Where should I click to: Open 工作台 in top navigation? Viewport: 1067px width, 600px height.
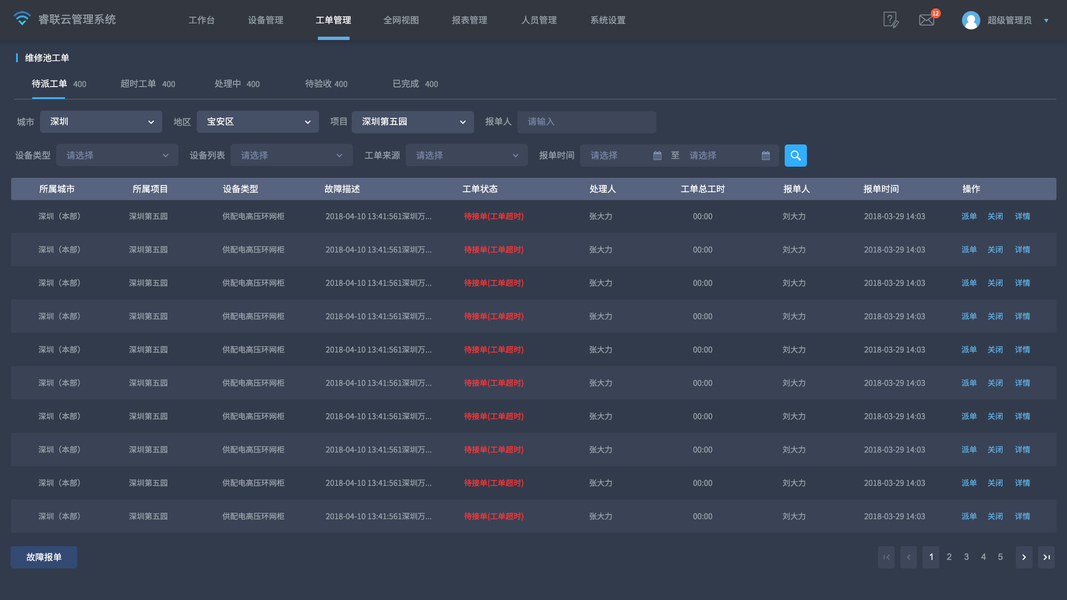click(x=201, y=20)
